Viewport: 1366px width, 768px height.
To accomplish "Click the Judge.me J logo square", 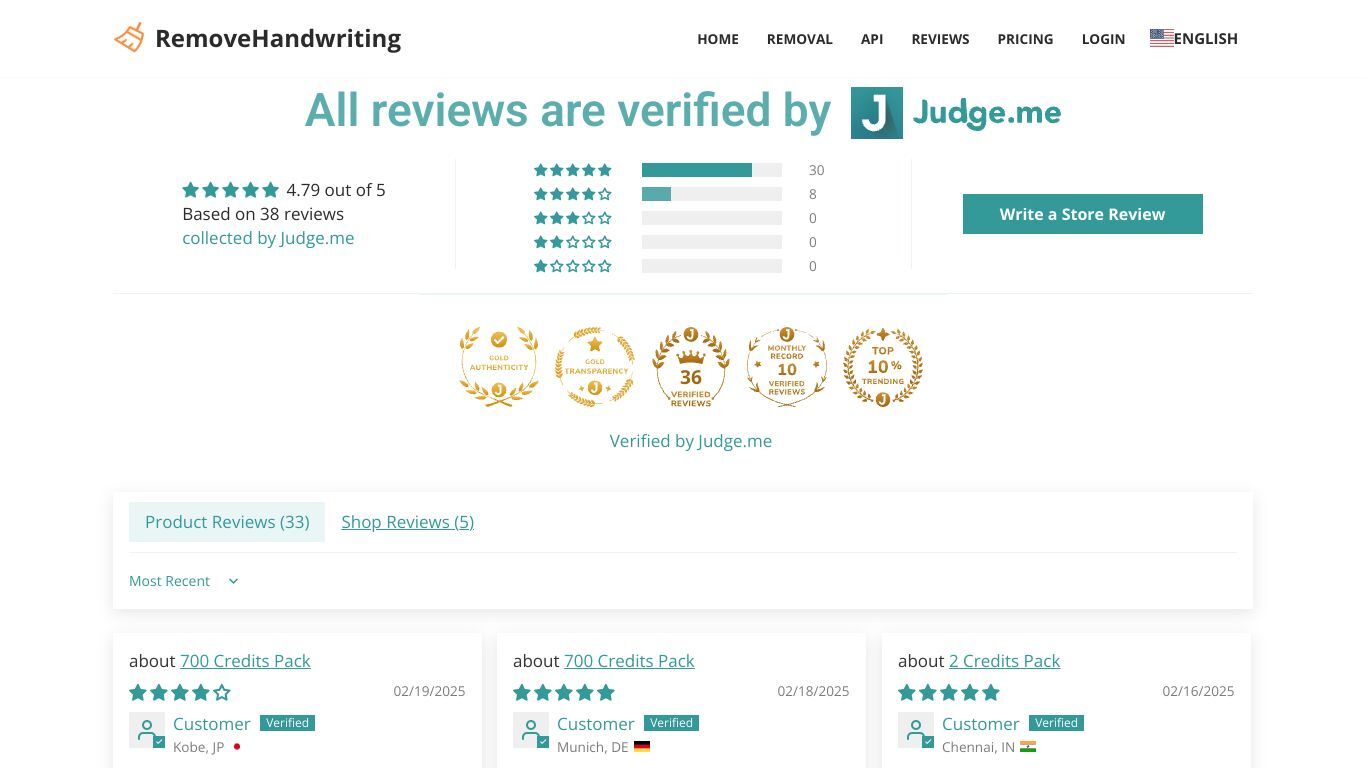I will [x=877, y=113].
